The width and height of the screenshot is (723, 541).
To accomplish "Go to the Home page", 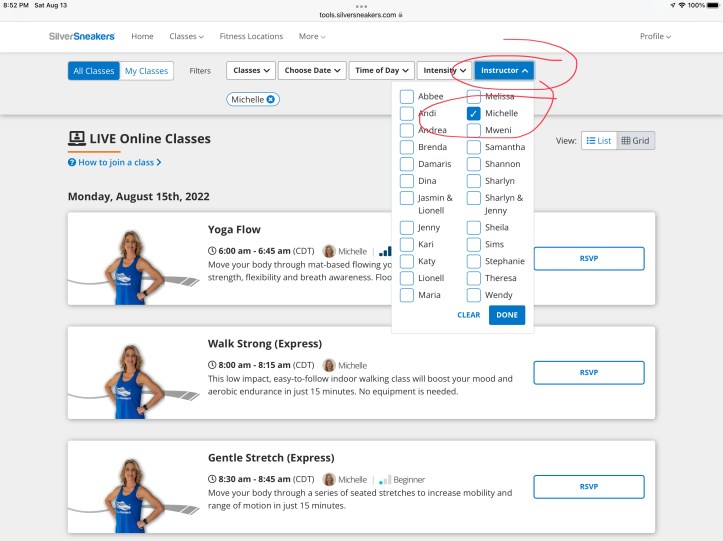I will pyautogui.click(x=142, y=36).
